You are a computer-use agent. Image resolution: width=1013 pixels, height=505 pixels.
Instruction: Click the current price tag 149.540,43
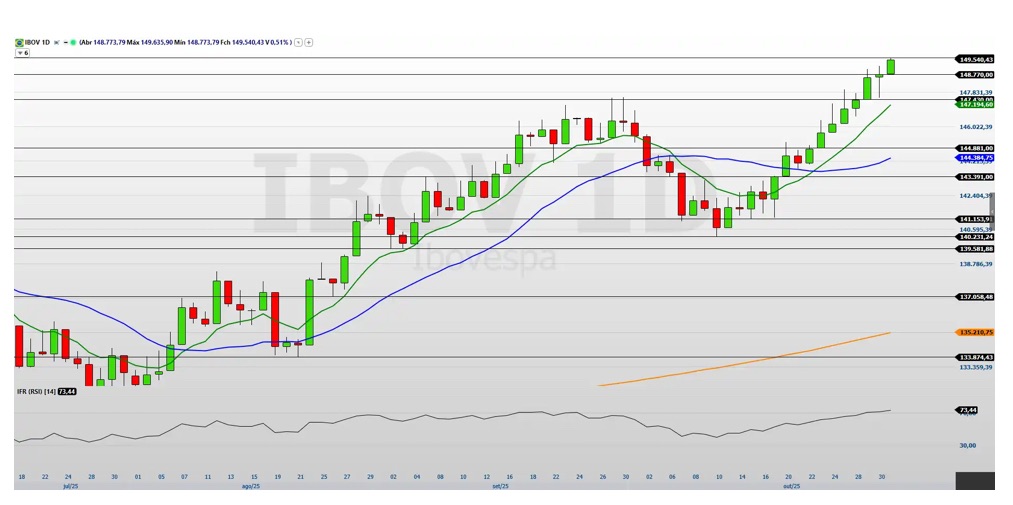(974, 59)
